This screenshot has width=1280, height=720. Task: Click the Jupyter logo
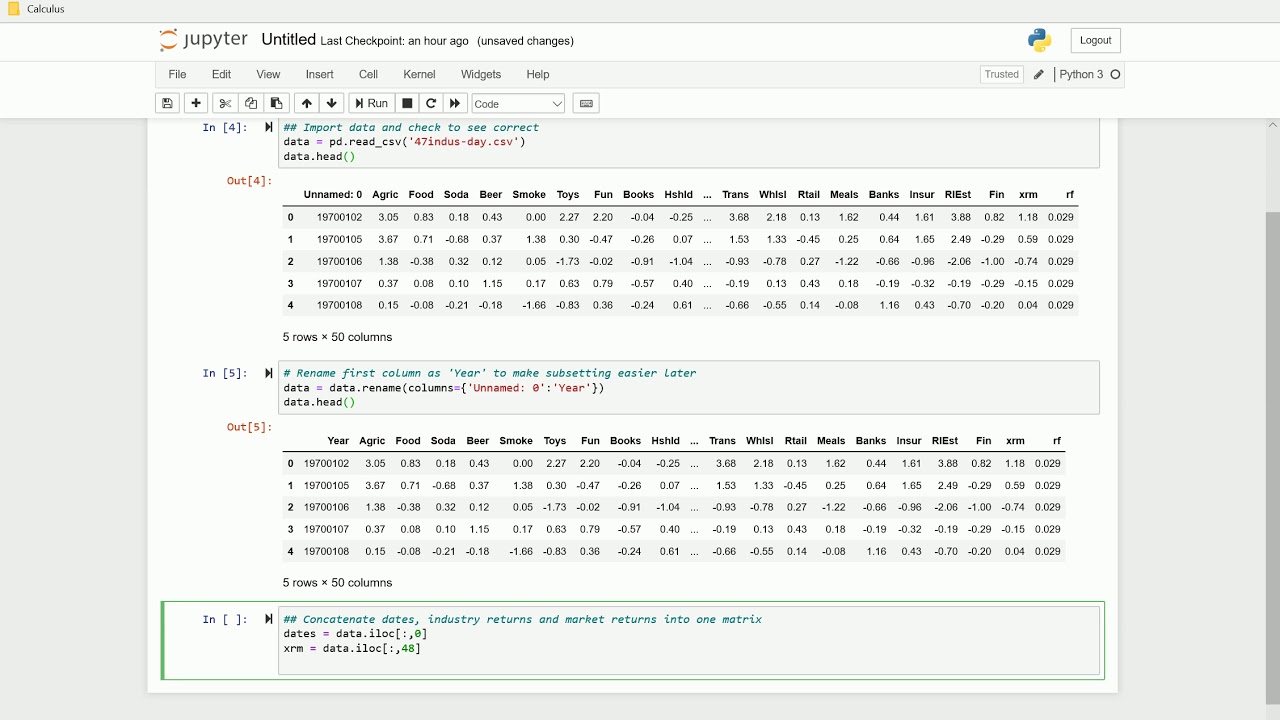point(203,40)
